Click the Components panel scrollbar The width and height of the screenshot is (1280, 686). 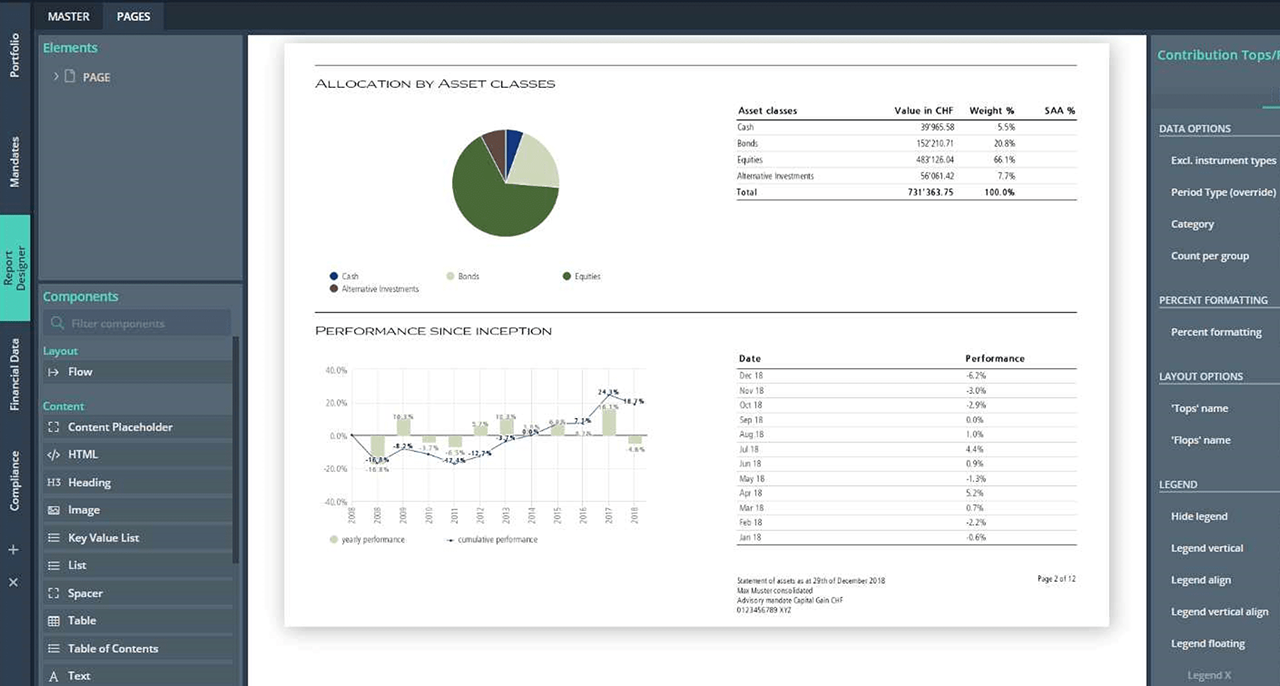236,450
